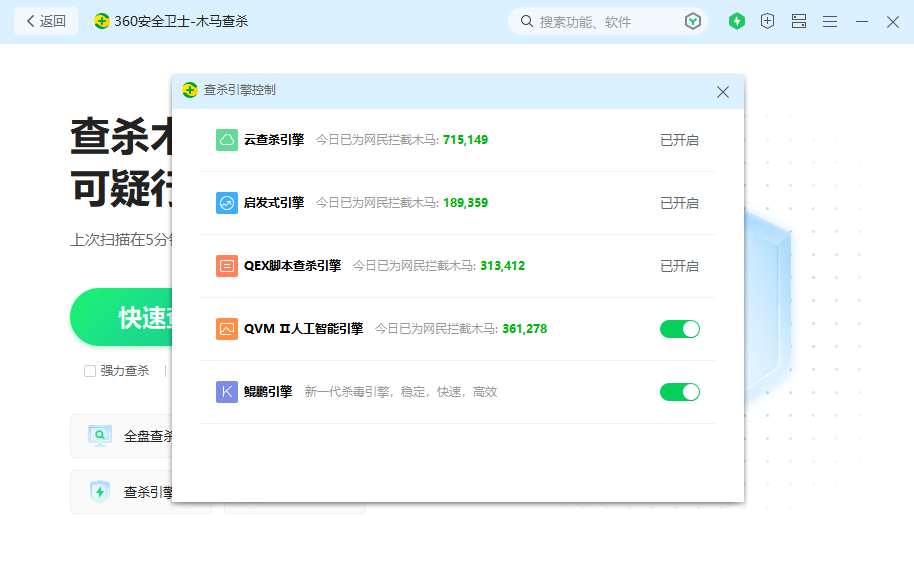Click the QVM II人工智能引擎 label
Viewport: 914px width, 575px height.
(x=303, y=329)
